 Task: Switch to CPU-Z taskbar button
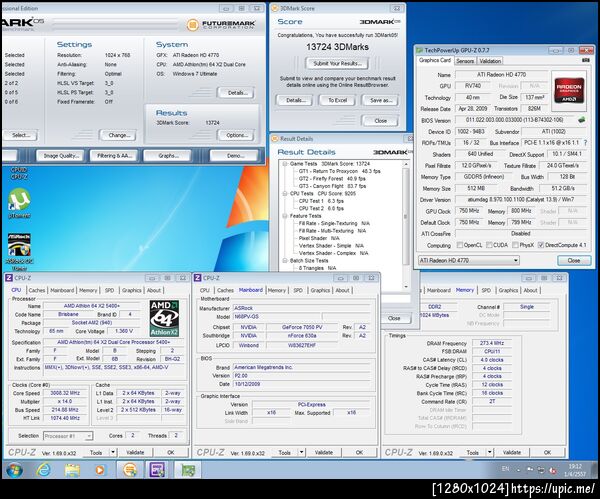coord(157,470)
